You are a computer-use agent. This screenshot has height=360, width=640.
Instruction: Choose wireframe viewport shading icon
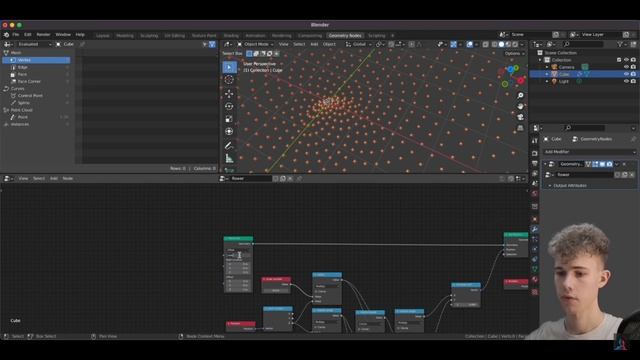495,44
